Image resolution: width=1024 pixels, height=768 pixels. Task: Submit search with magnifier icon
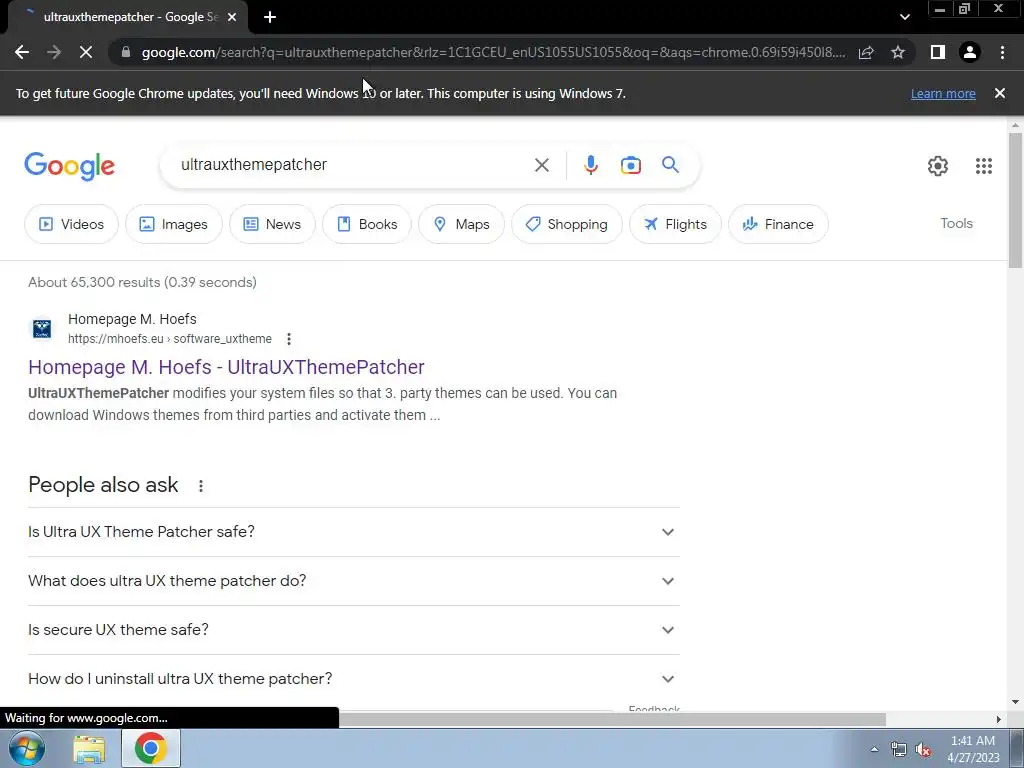pyautogui.click(x=670, y=165)
